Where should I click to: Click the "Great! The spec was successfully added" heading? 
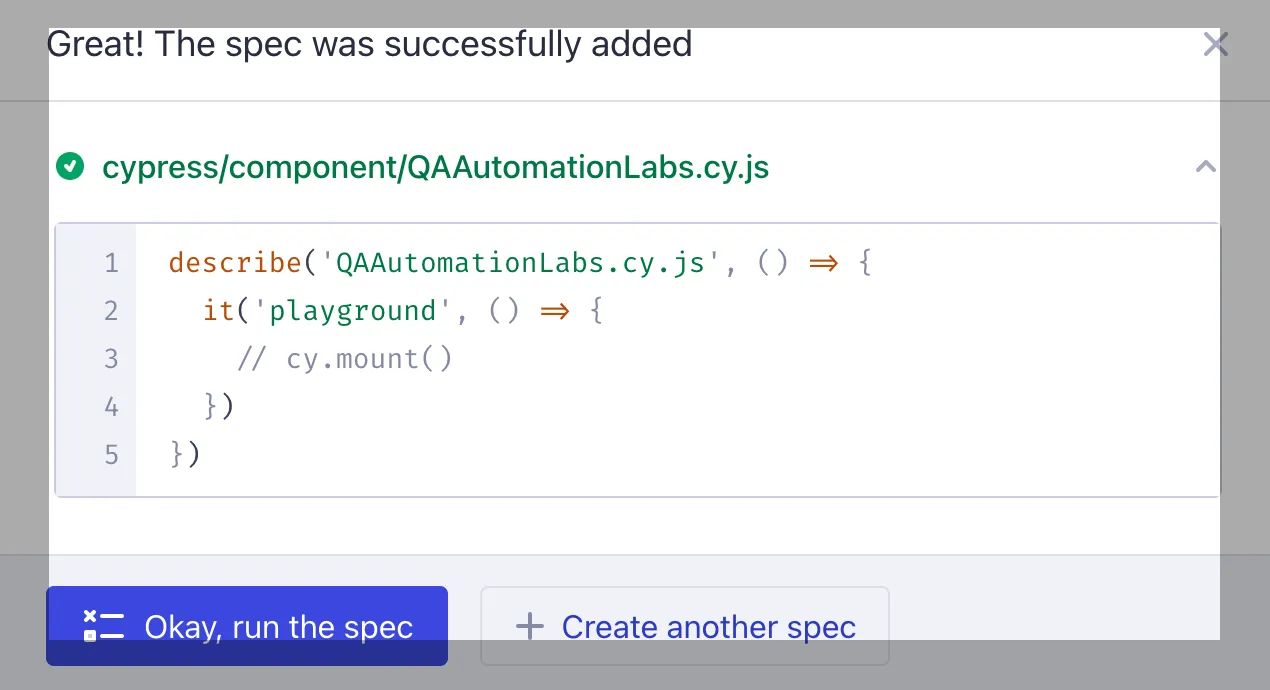click(370, 44)
